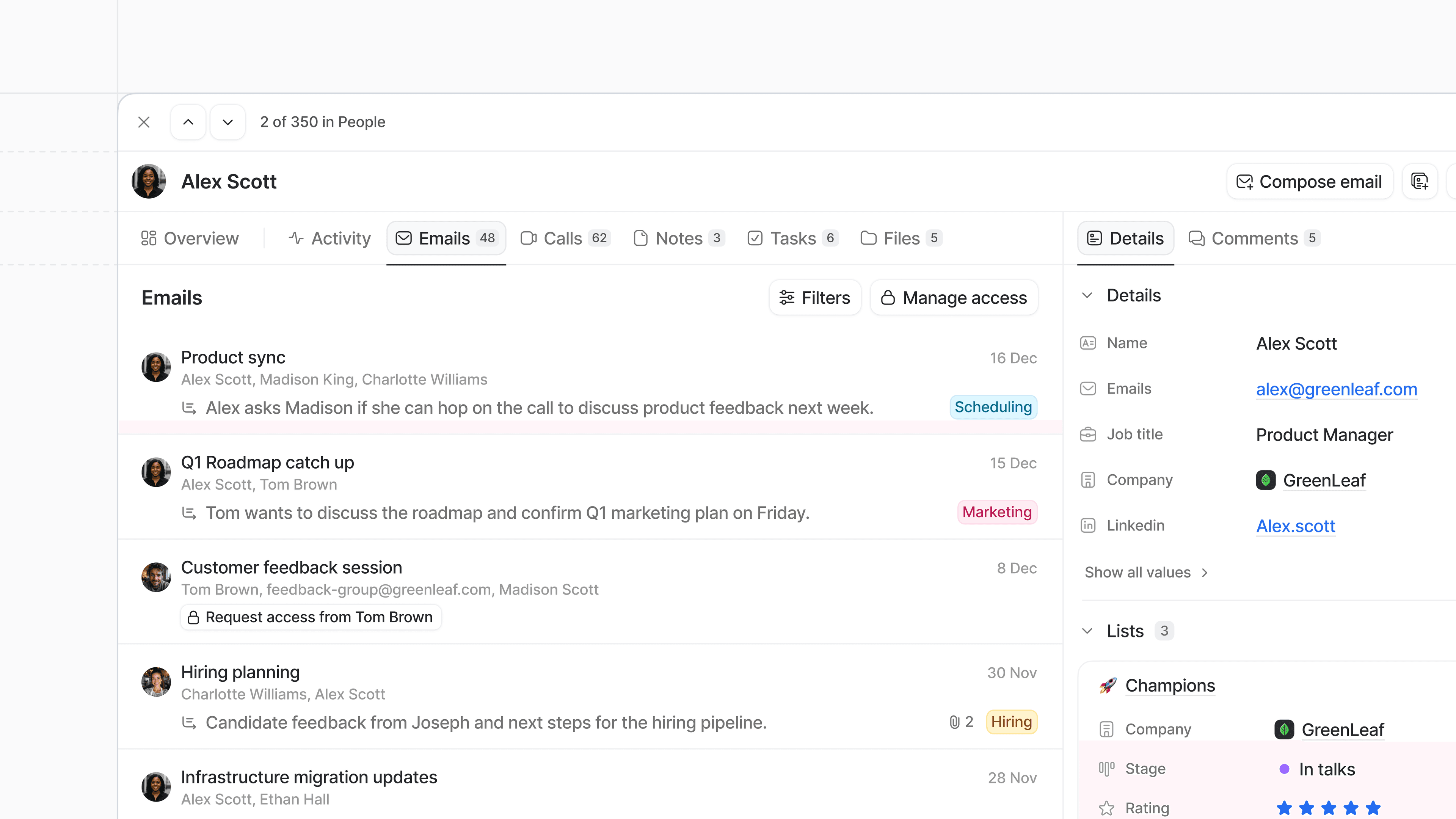Open the Filters button for emails
Image resolution: width=1456 pixels, height=819 pixels.
pyautogui.click(x=814, y=297)
